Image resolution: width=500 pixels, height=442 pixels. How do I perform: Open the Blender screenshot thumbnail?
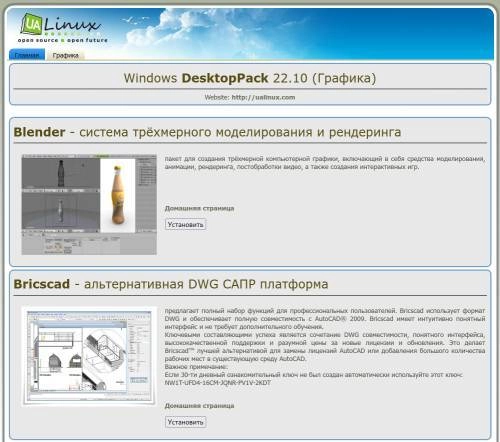tap(89, 204)
